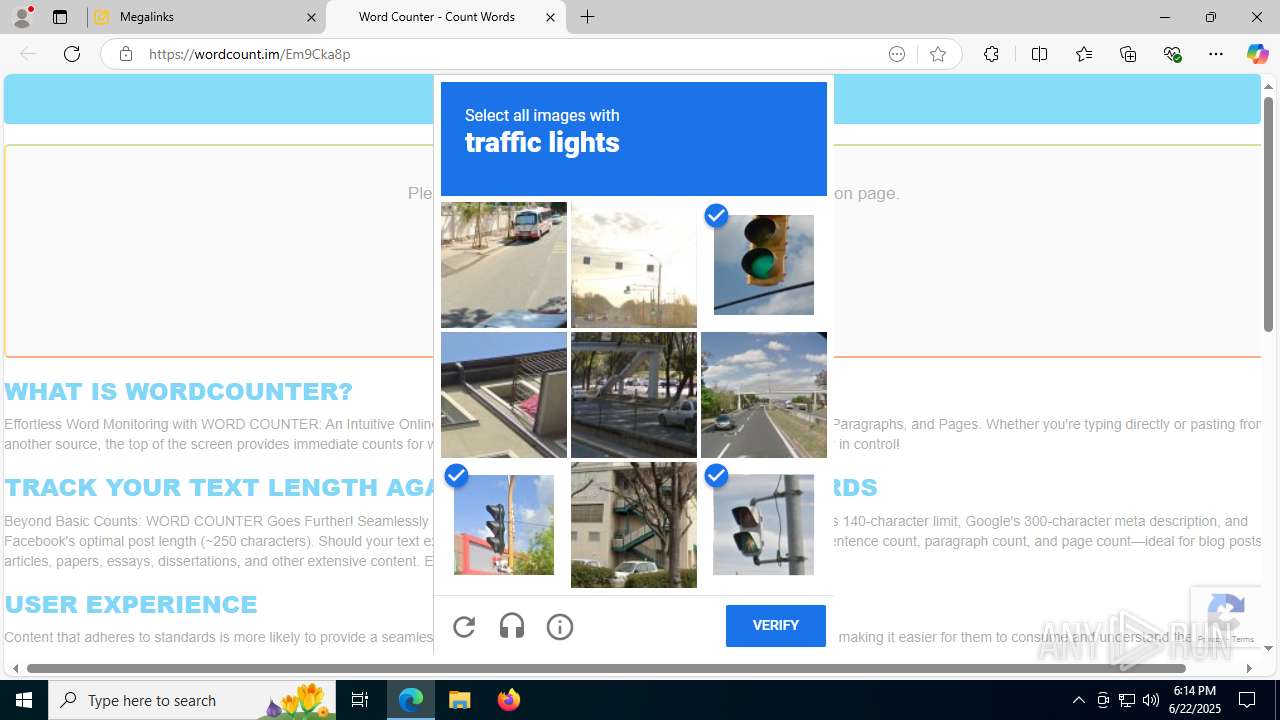Close the Megalinks tab
This screenshot has height=720, width=1280.
pyautogui.click(x=311, y=17)
